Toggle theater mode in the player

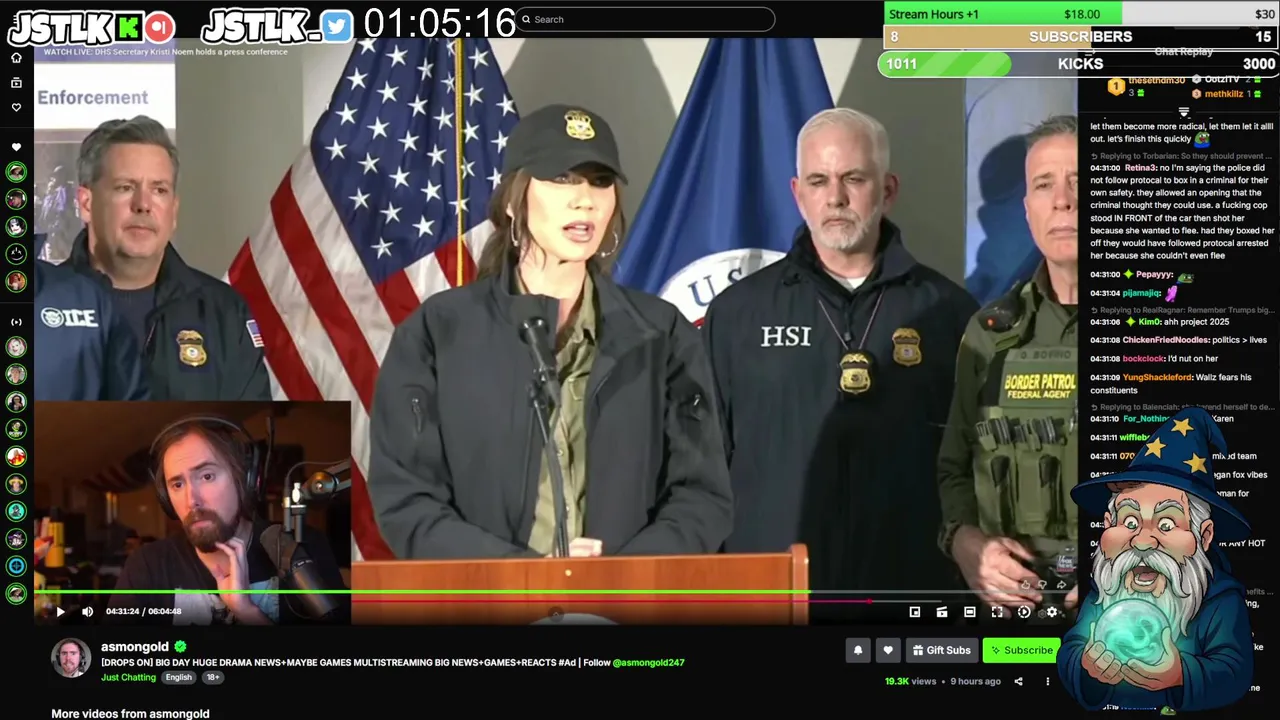tap(969, 612)
